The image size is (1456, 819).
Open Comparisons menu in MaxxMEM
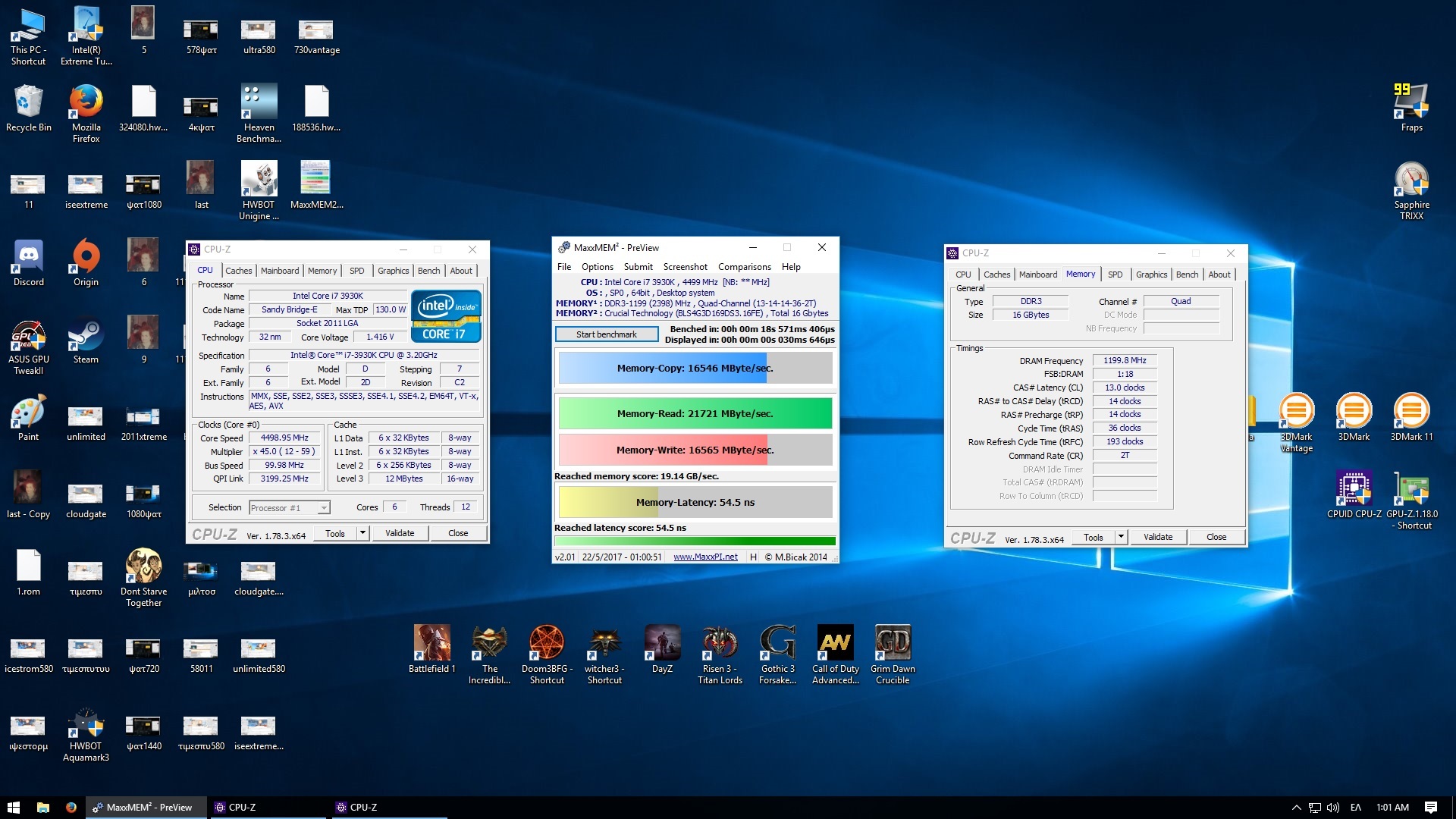coord(744,267)
